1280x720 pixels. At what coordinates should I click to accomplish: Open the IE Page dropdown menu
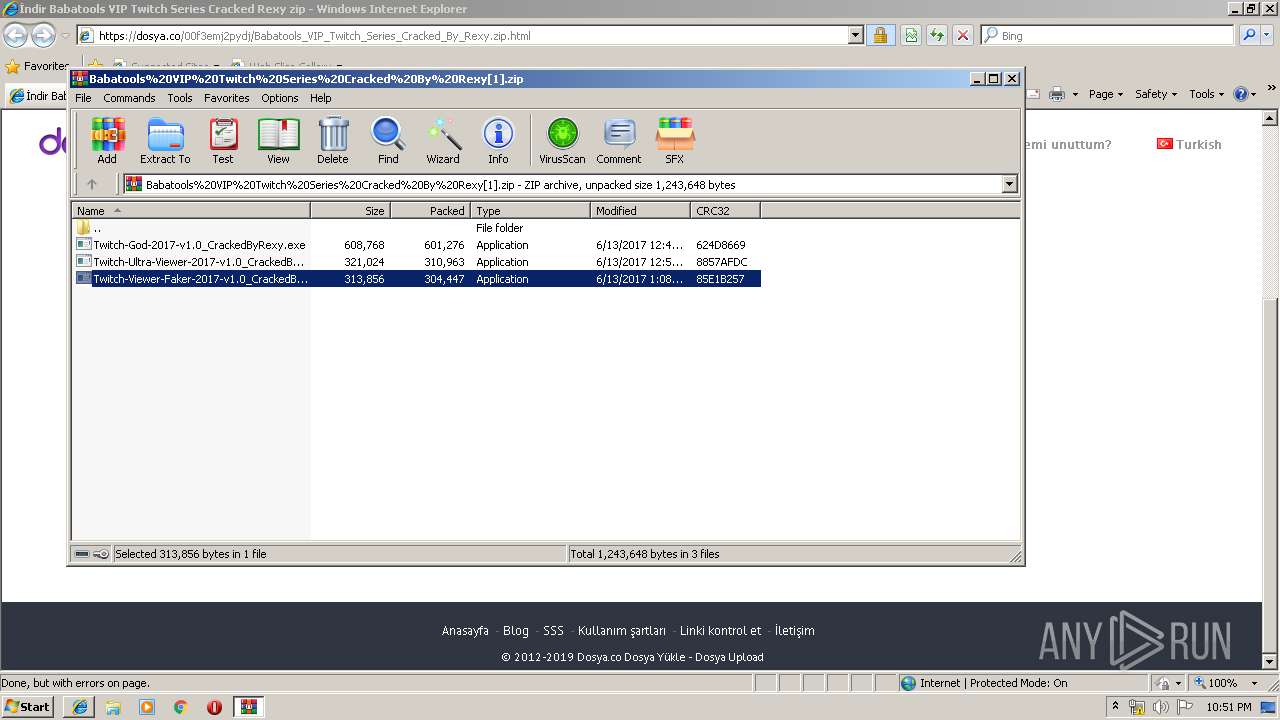[x=1106, y=94]
